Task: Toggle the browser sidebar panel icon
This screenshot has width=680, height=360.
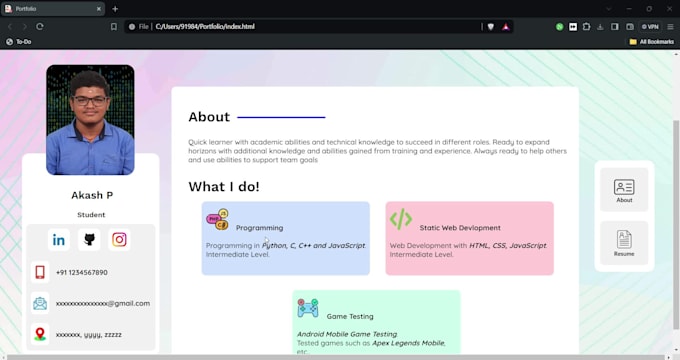Action: tap(615, 26)
